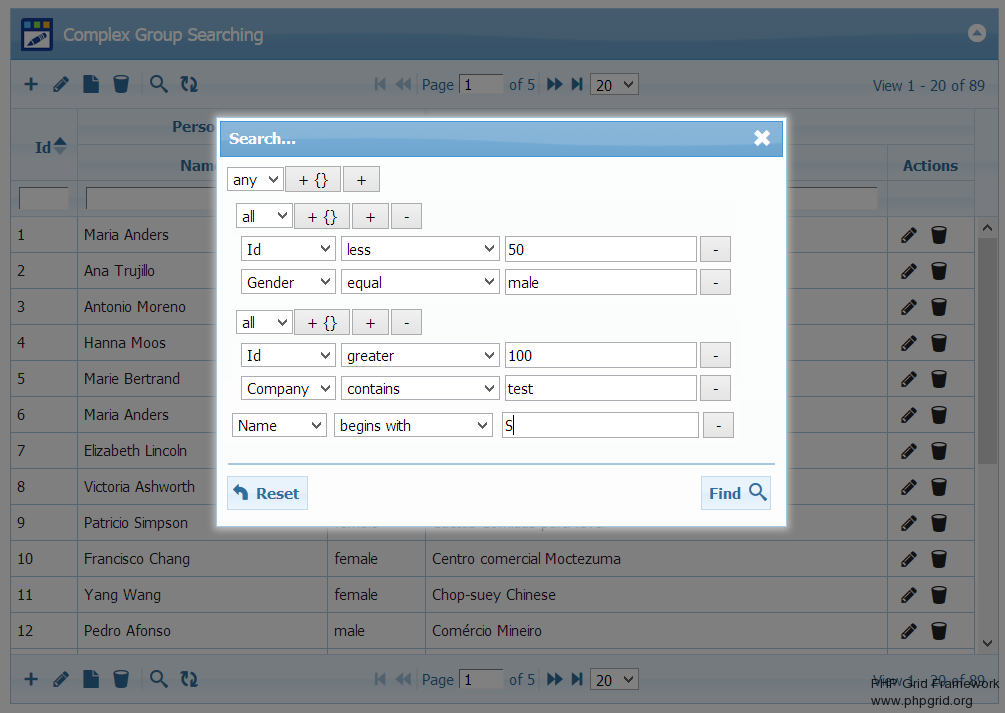Add a subgroup with top-level '+ {}' button
This screenshot has height=713, width=1005.
313,180
